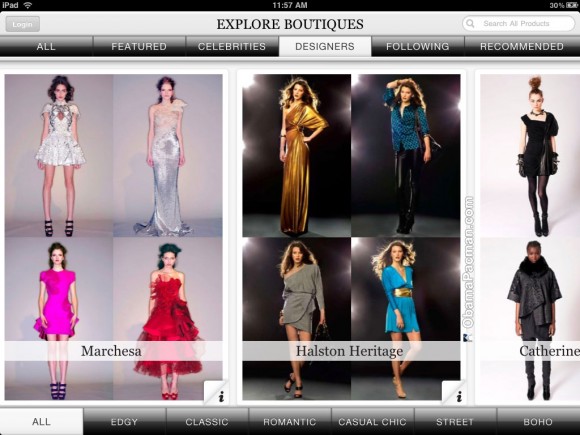View Marchesa white mini dress photo
The image size is (580, 435).
(x=59, y=155)
